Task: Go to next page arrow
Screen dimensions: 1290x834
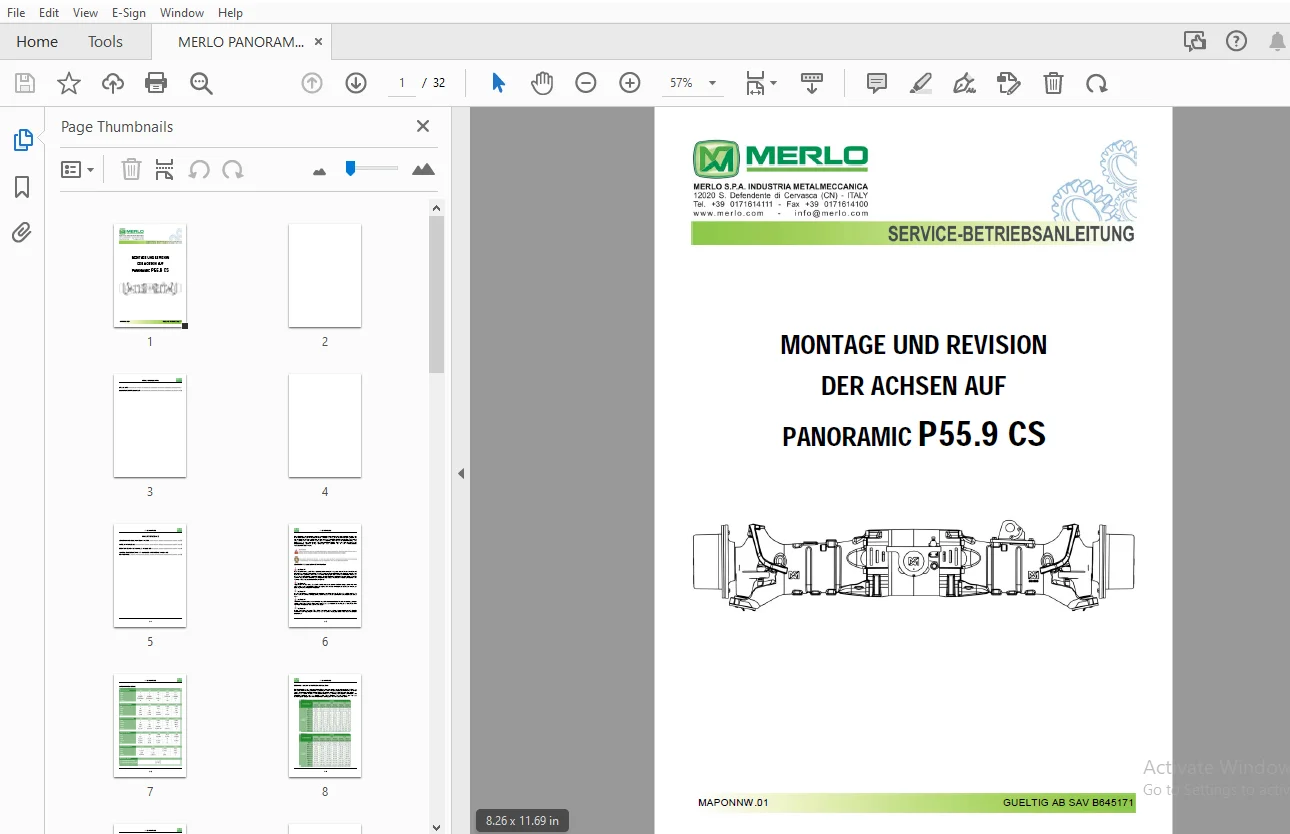Action: [x=356, y=83]
